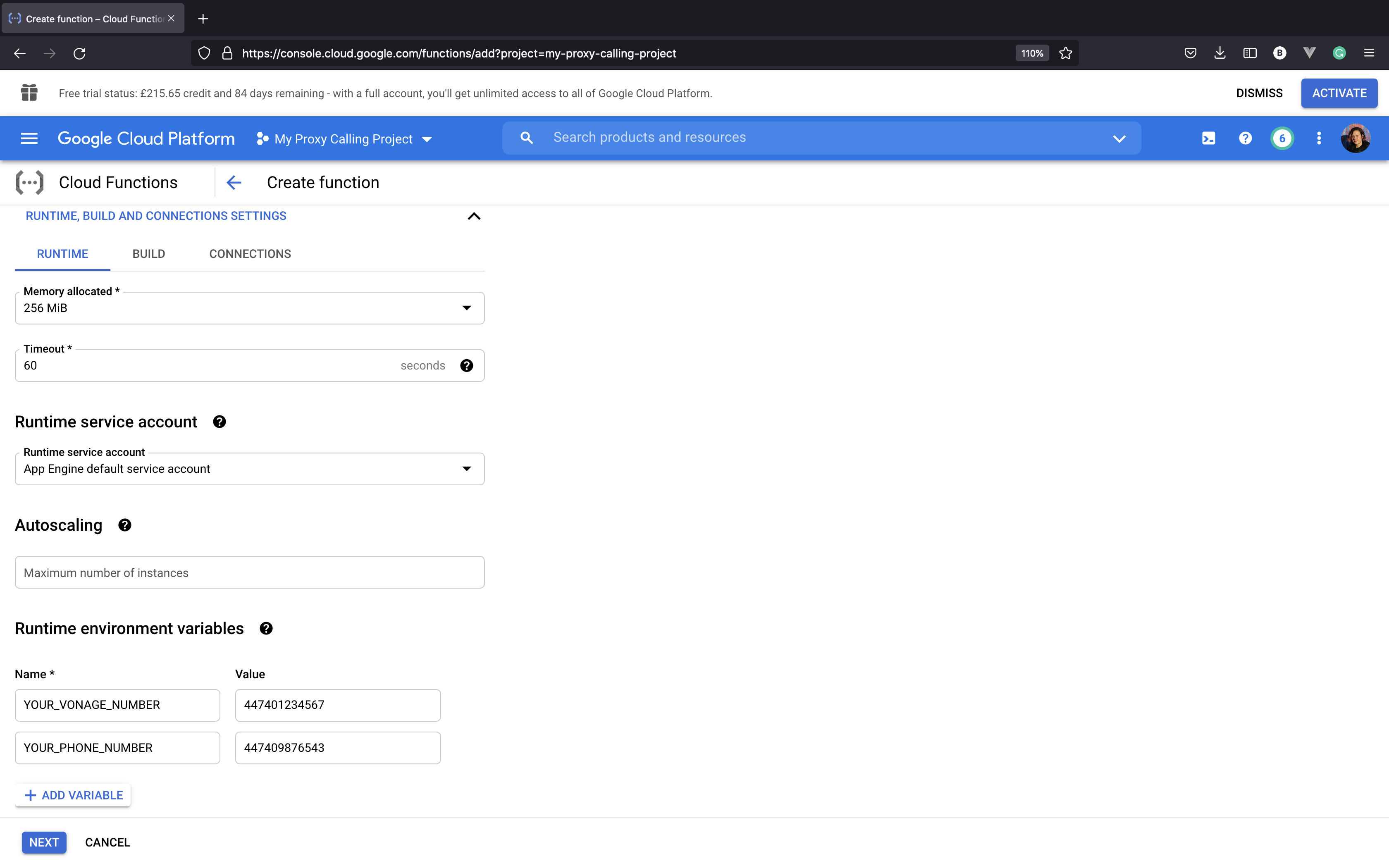Open the user account avatar
Screen dimensions: 1389x868
pos(1355,138)
